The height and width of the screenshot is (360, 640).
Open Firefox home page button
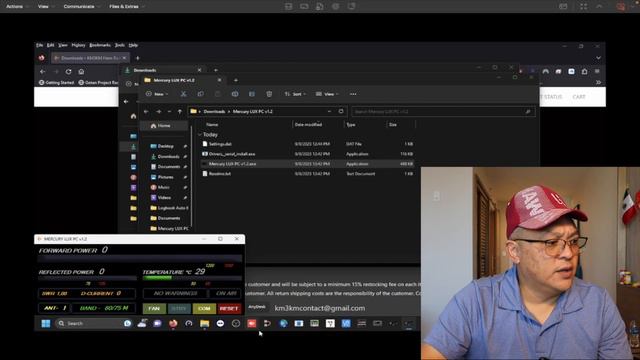(81, 71)
